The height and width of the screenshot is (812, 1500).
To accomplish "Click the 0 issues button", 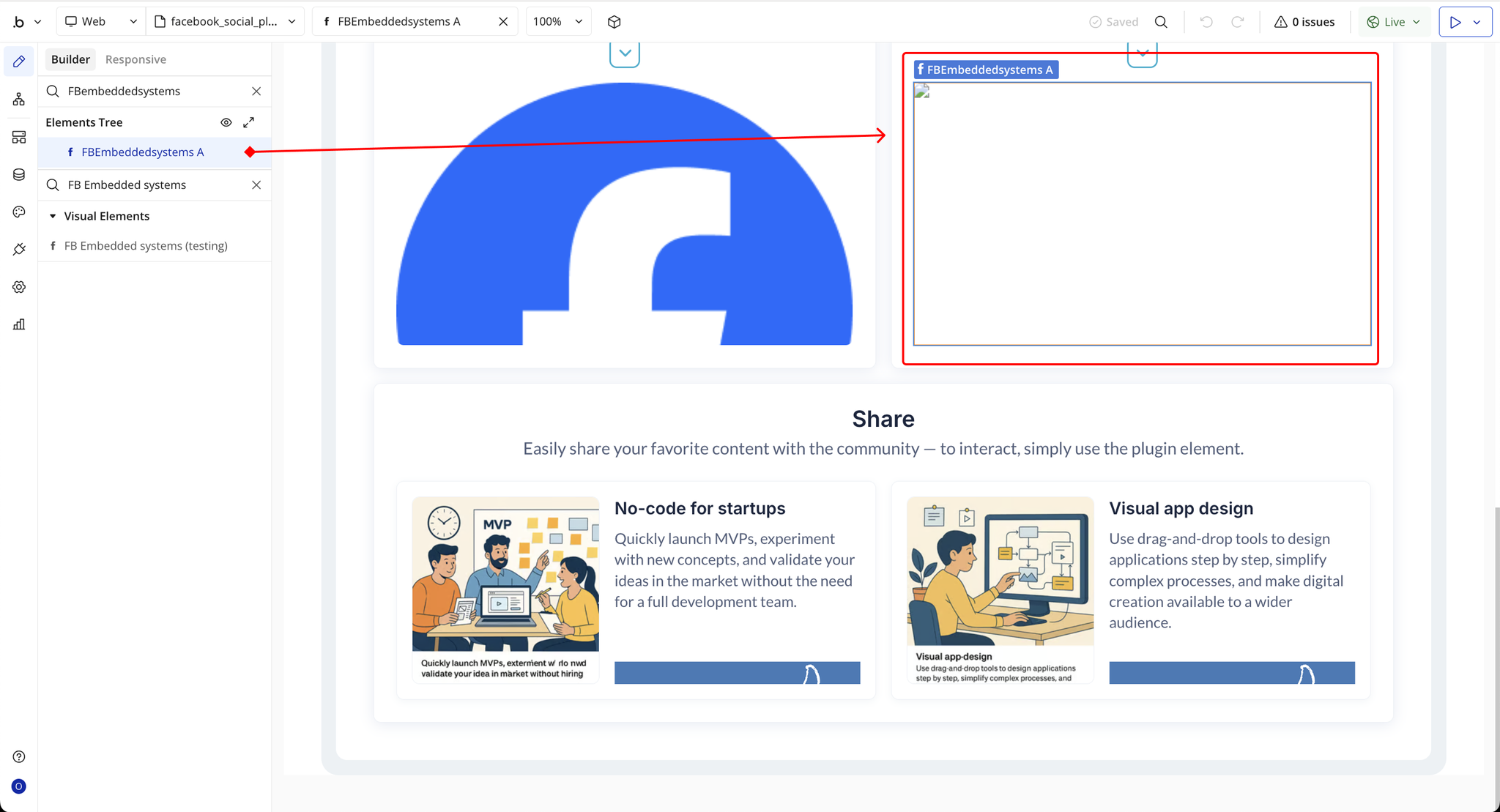I will tap(1304, 22).
